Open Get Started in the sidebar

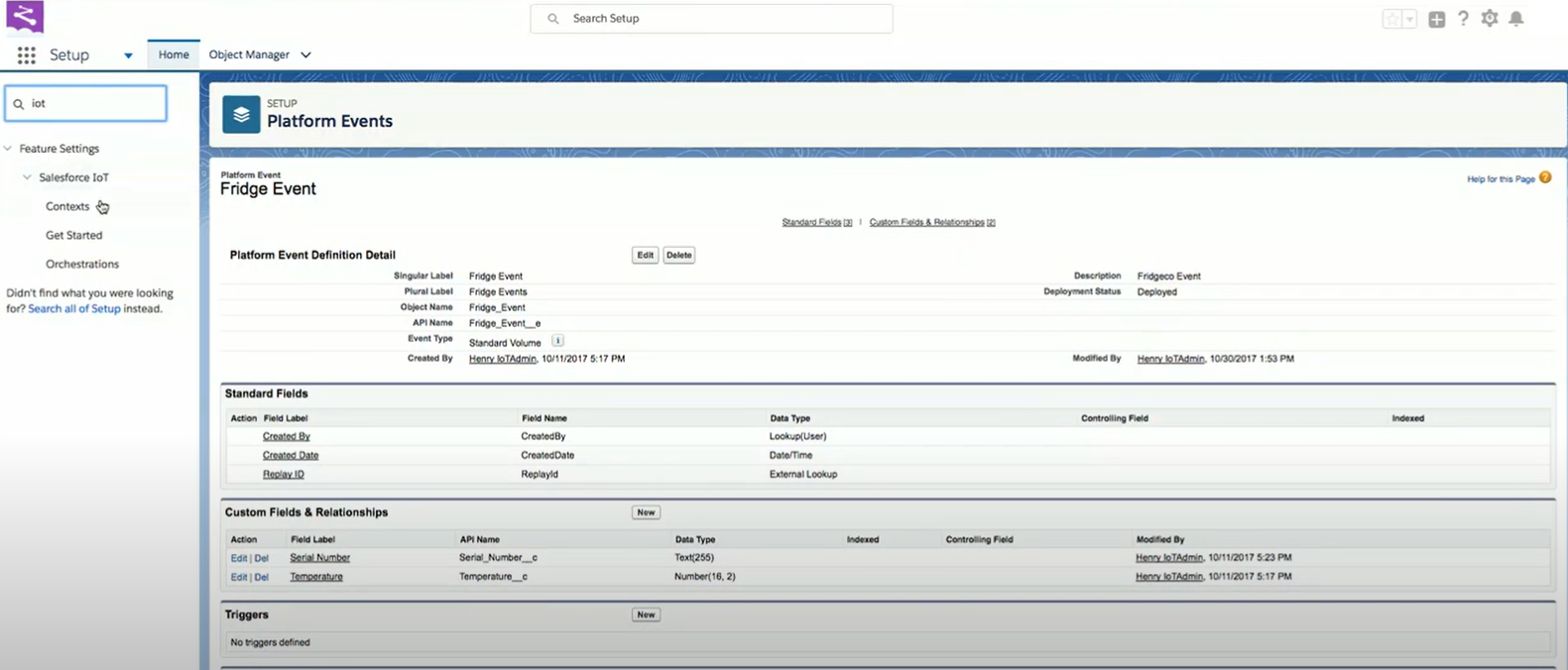click(x=73, y=235)
